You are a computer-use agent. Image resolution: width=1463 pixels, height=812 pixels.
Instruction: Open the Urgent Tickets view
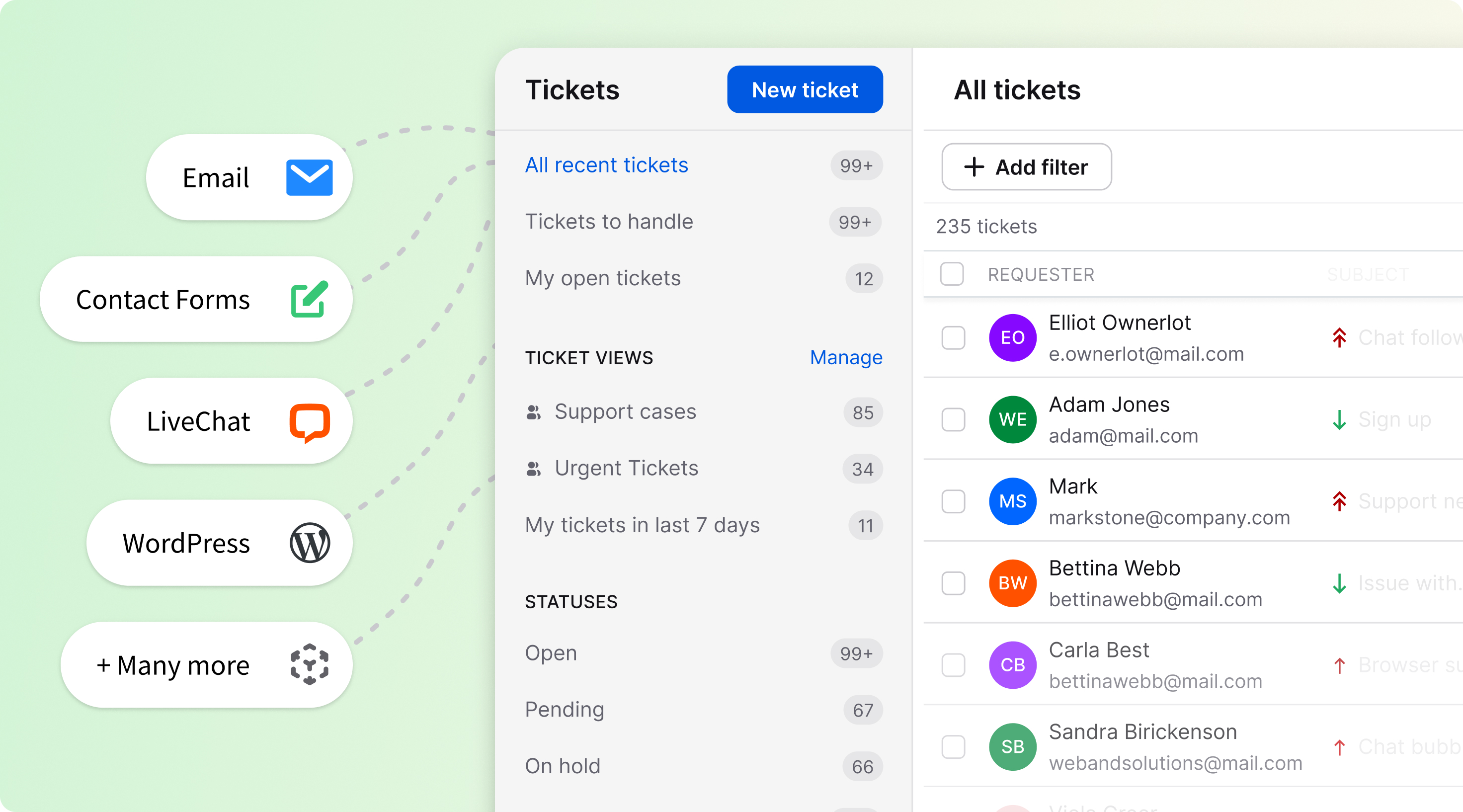626,469
